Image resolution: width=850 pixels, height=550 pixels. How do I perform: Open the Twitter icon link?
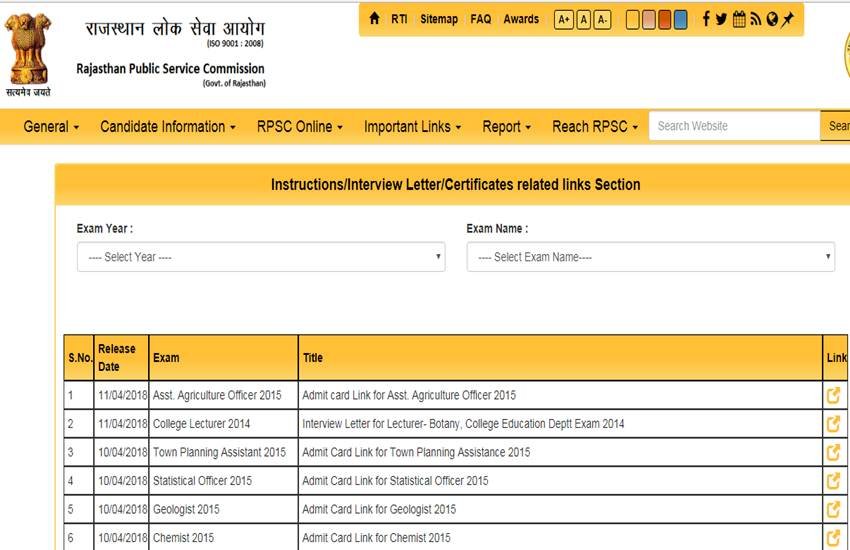pos(722,19)
